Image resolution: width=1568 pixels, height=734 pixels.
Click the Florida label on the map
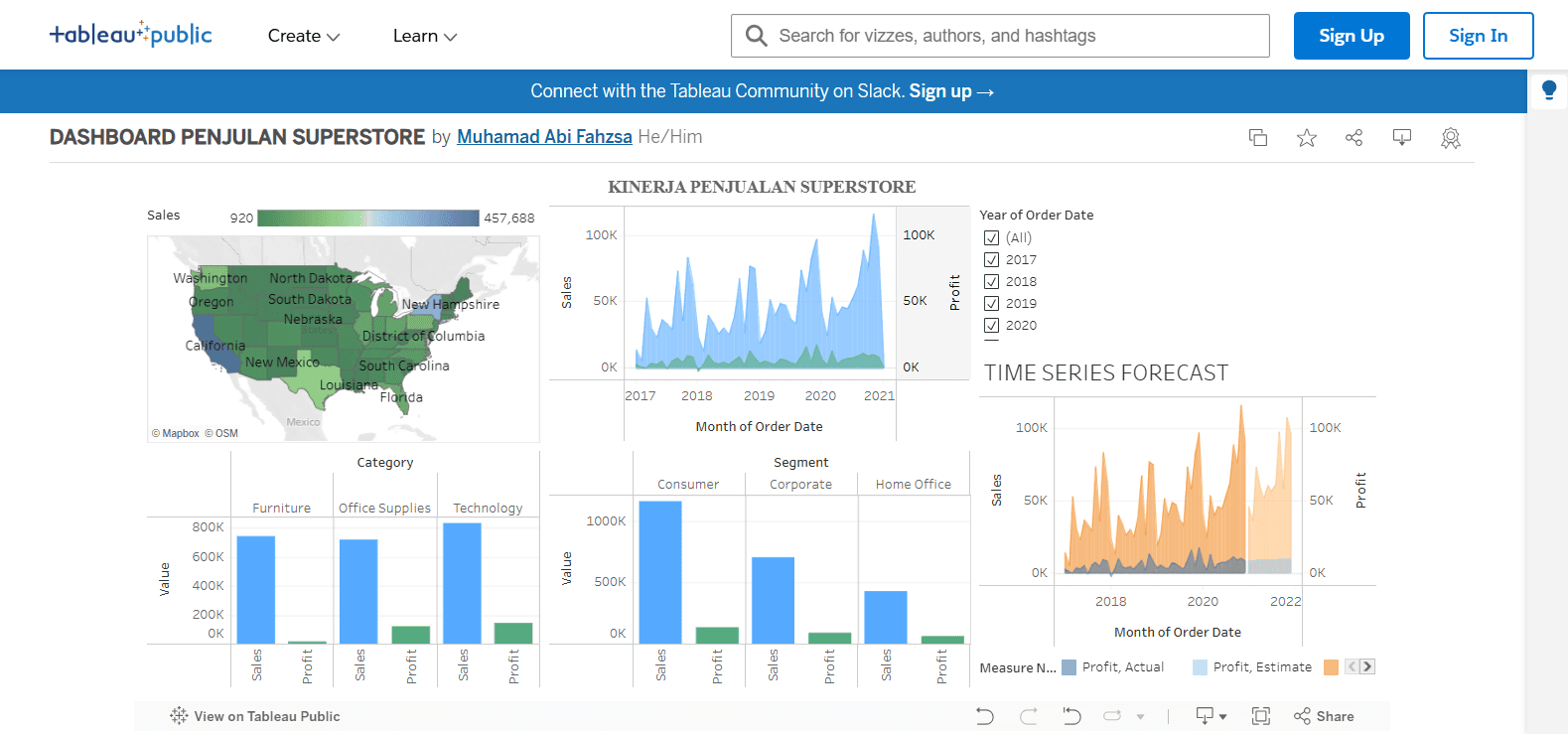coord(401,397)
